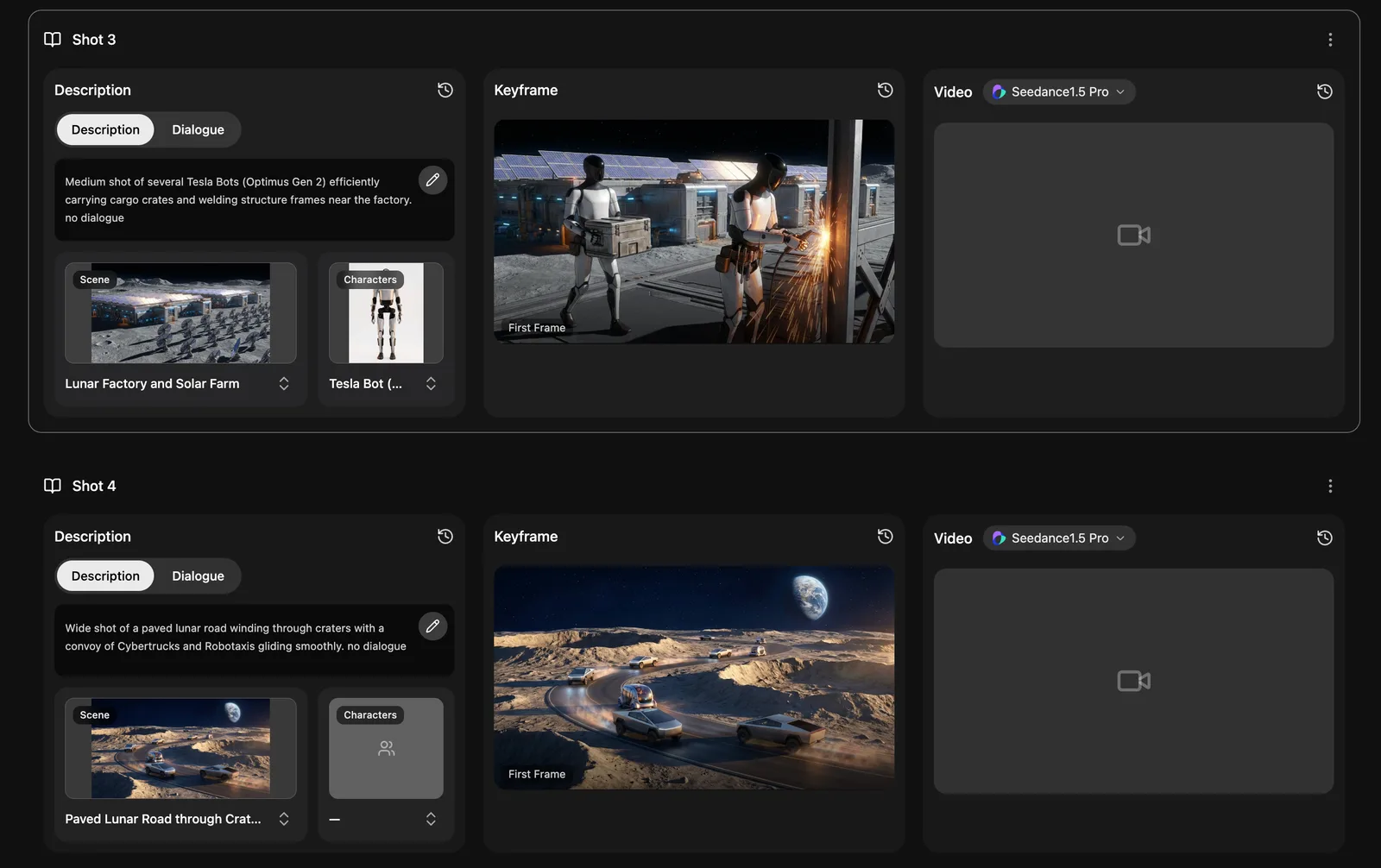Click Shot 4 empty video placeholder
Image resolution: width=1381 pixels, height=868 pixels.
(x=1133, y=681)
